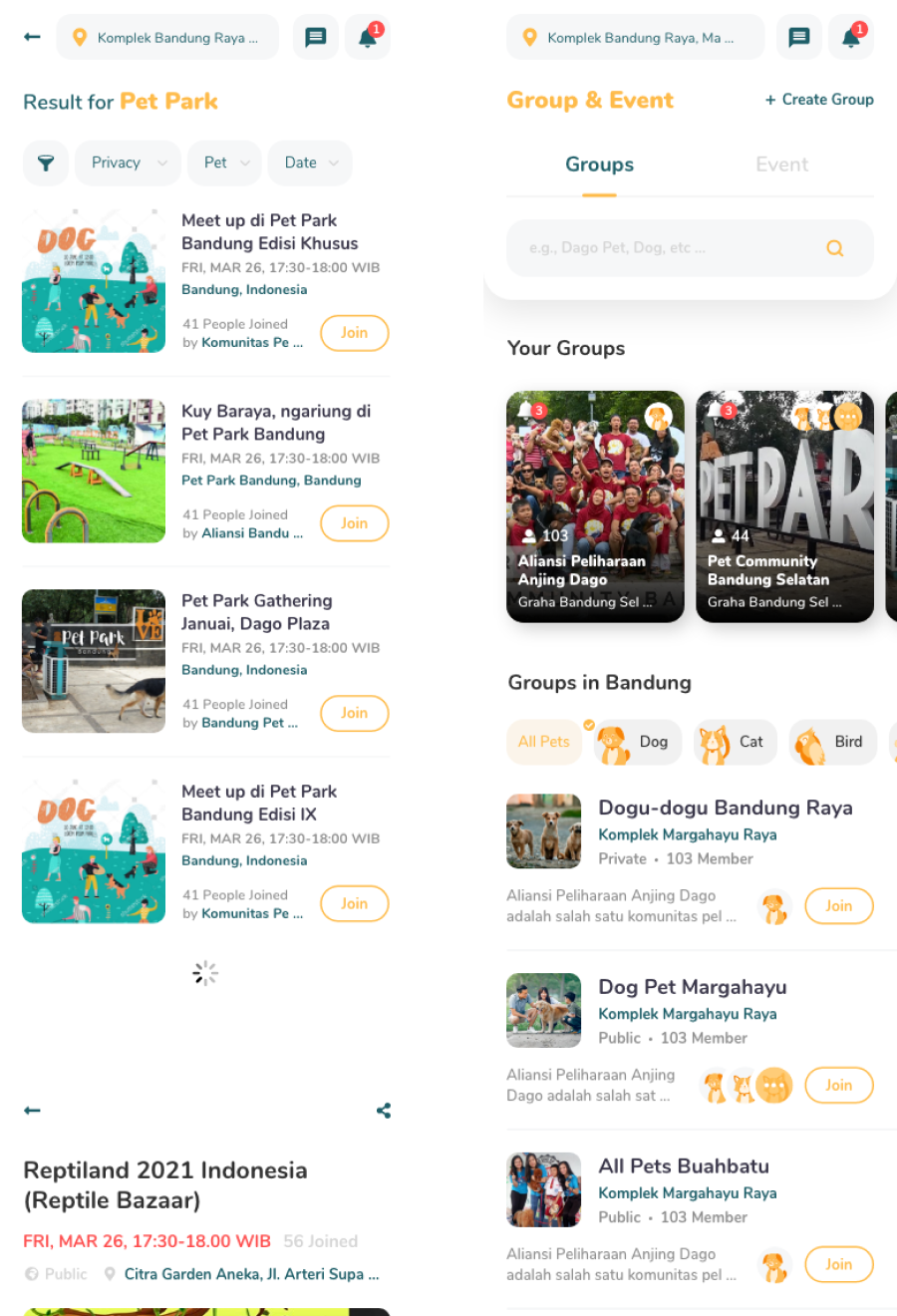Image resolution: width=897 pixels, height=1316 pixels.
Task: Click the group search input field
Action: pyautogui.click(x=690, y=248)
